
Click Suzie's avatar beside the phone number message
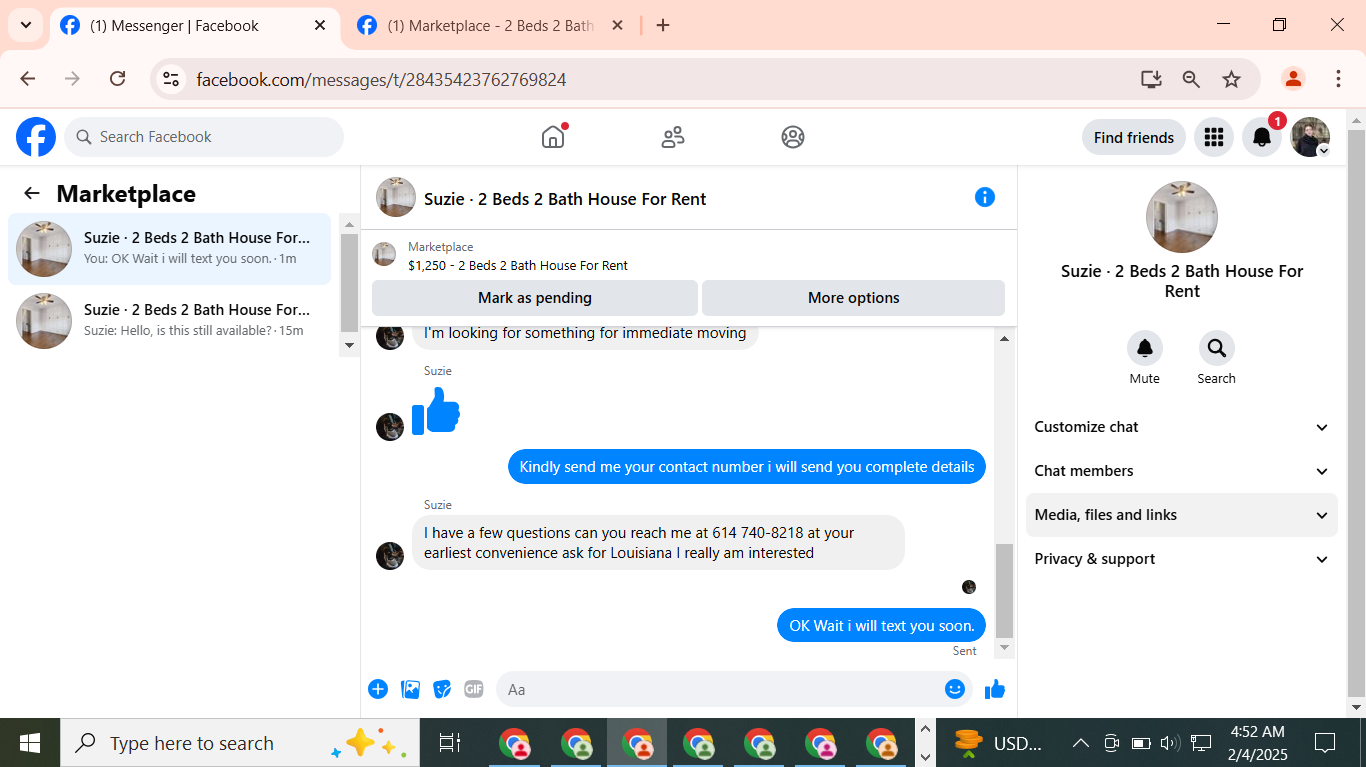pyautogui.click(x=390, y=556)
